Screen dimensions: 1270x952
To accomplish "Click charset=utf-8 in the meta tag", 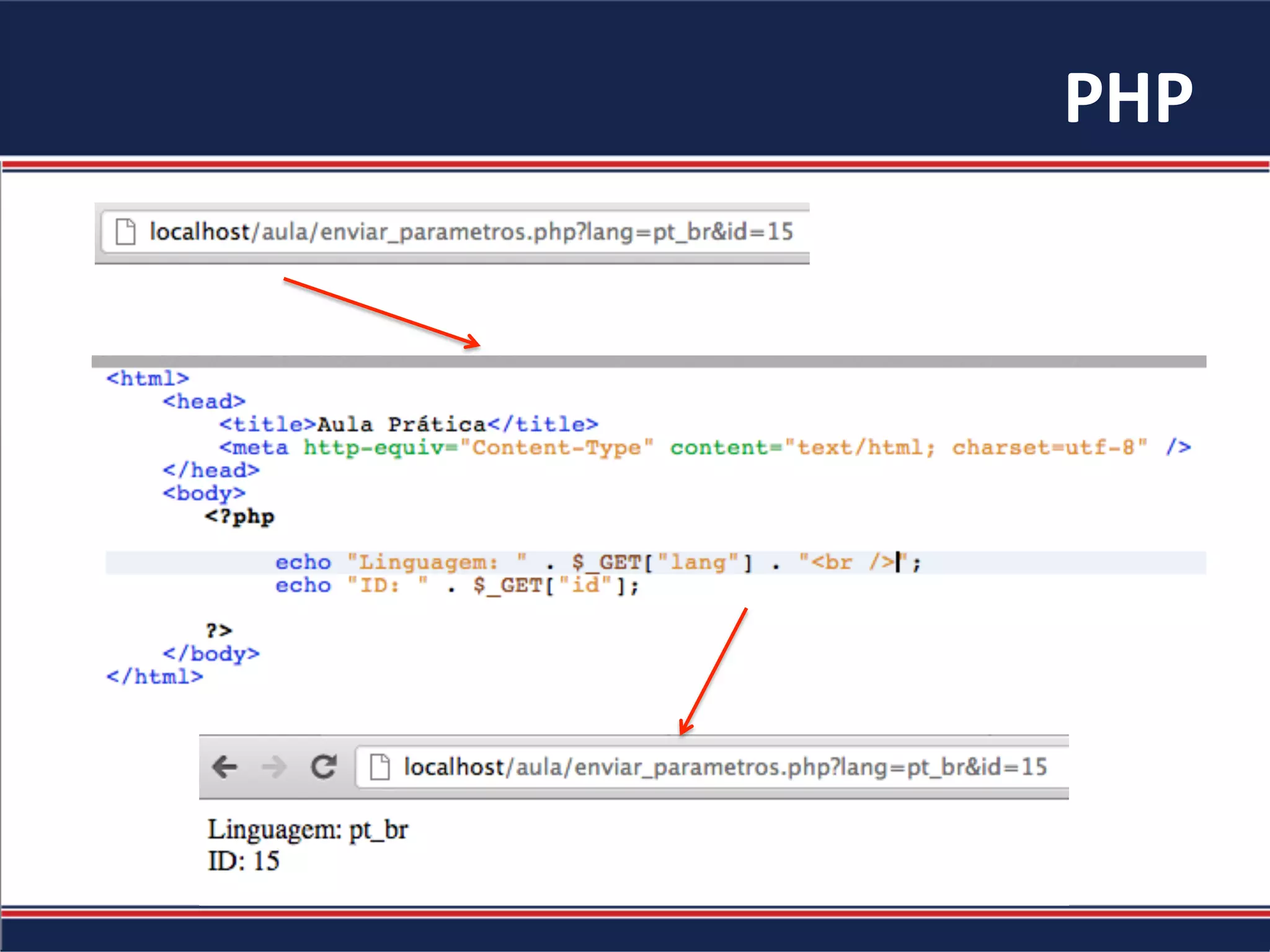I will pyautogui.click(x=1043, y=447).
